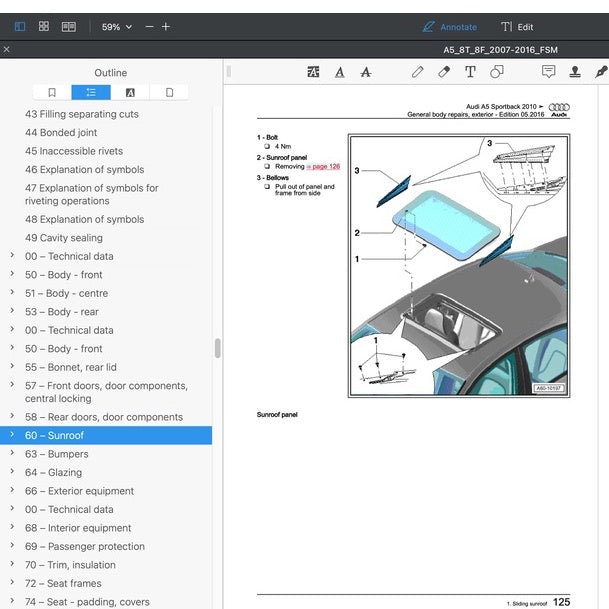Add a text box with T tool
This screenshot has width=609, height=609.
(x=470, y=72)
